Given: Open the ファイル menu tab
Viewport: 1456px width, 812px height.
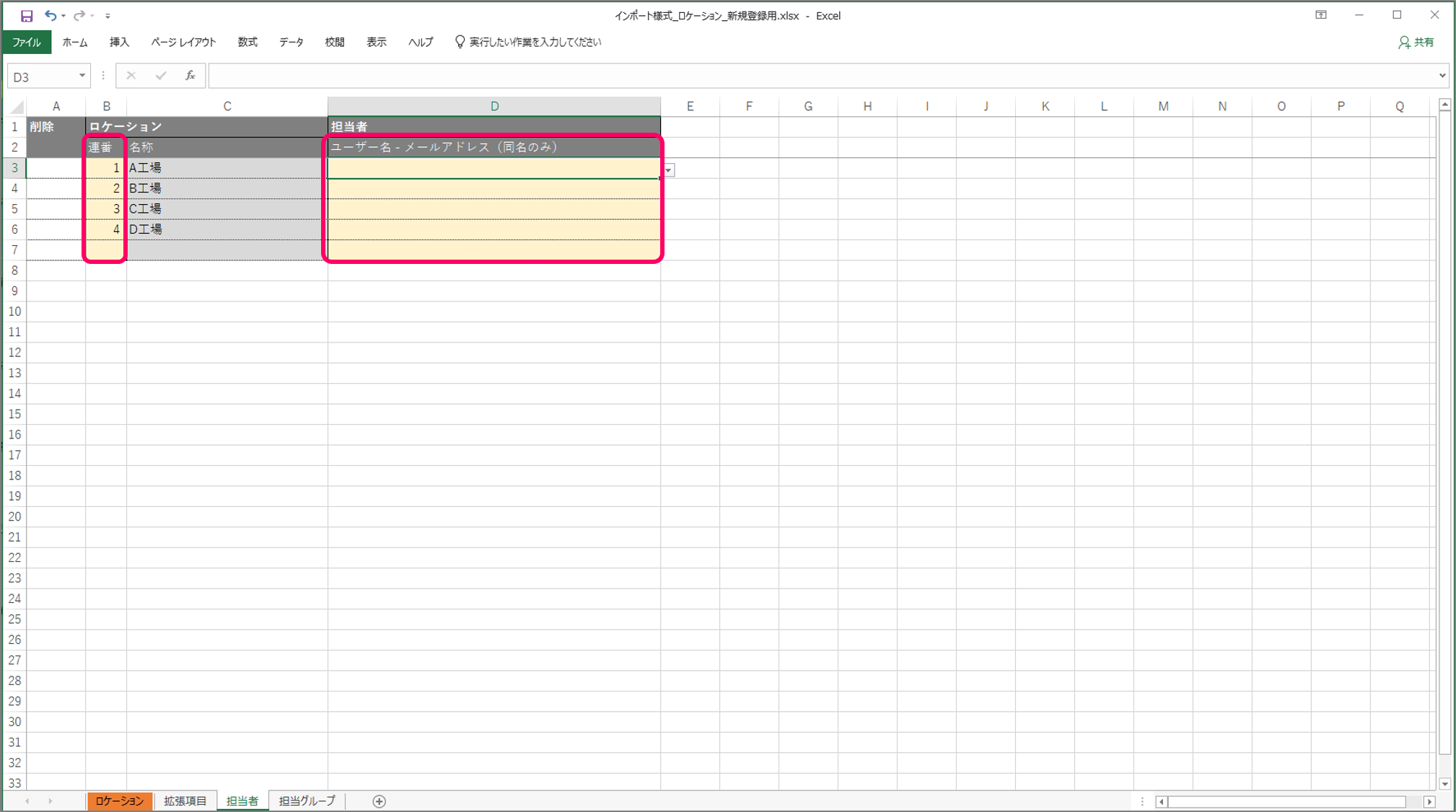Looking at the screenshot, I should coord(27,43).
